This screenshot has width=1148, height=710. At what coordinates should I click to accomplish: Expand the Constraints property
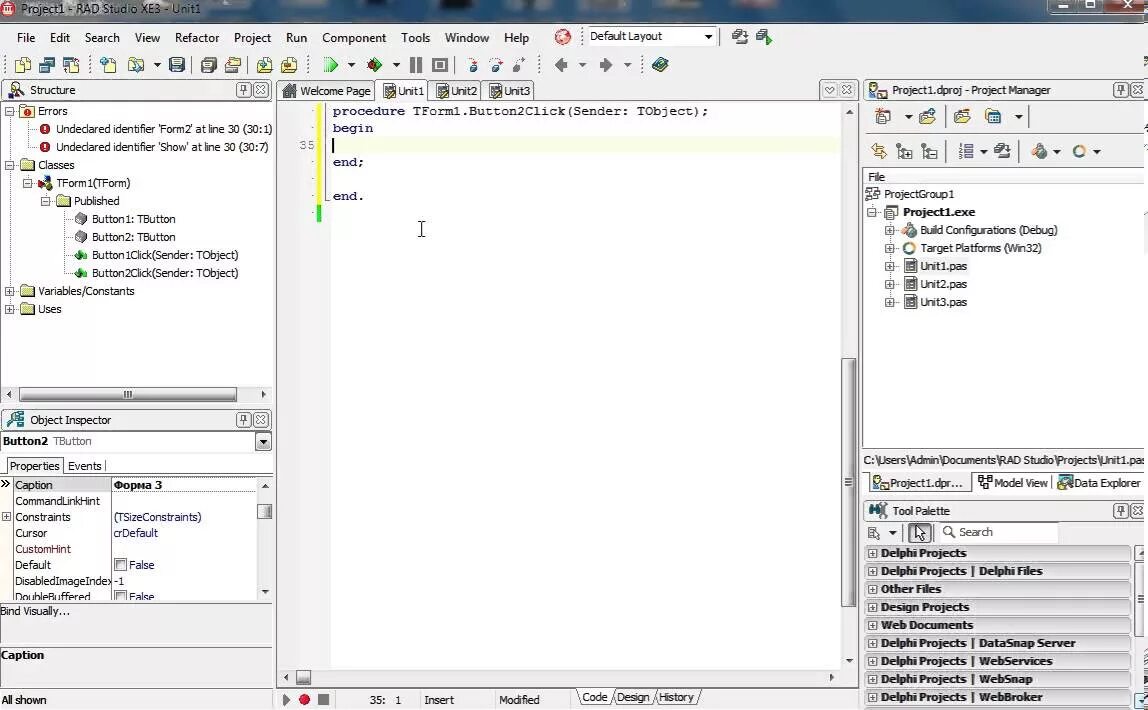click(7, 517)
